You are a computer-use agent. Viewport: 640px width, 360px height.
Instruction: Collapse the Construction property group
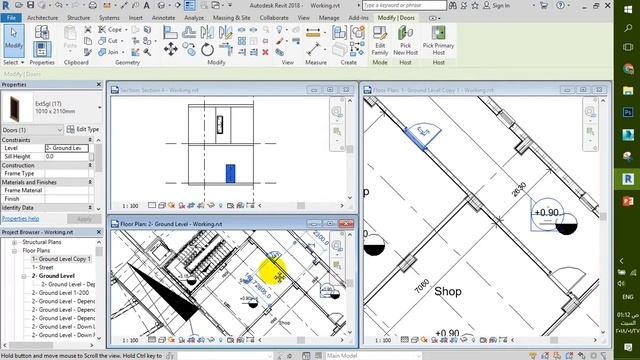(90, 165)
